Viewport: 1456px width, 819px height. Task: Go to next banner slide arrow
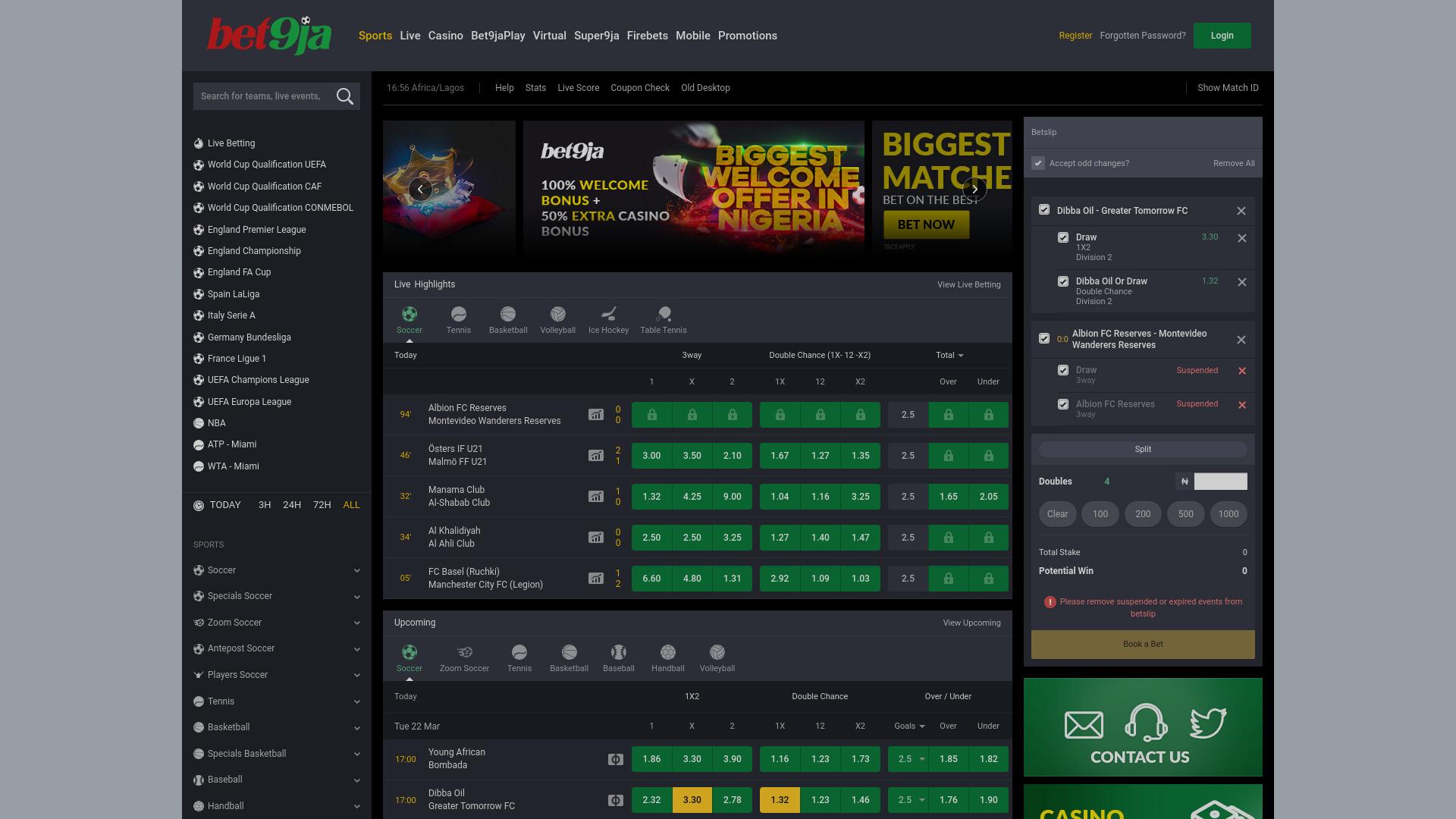974,189
